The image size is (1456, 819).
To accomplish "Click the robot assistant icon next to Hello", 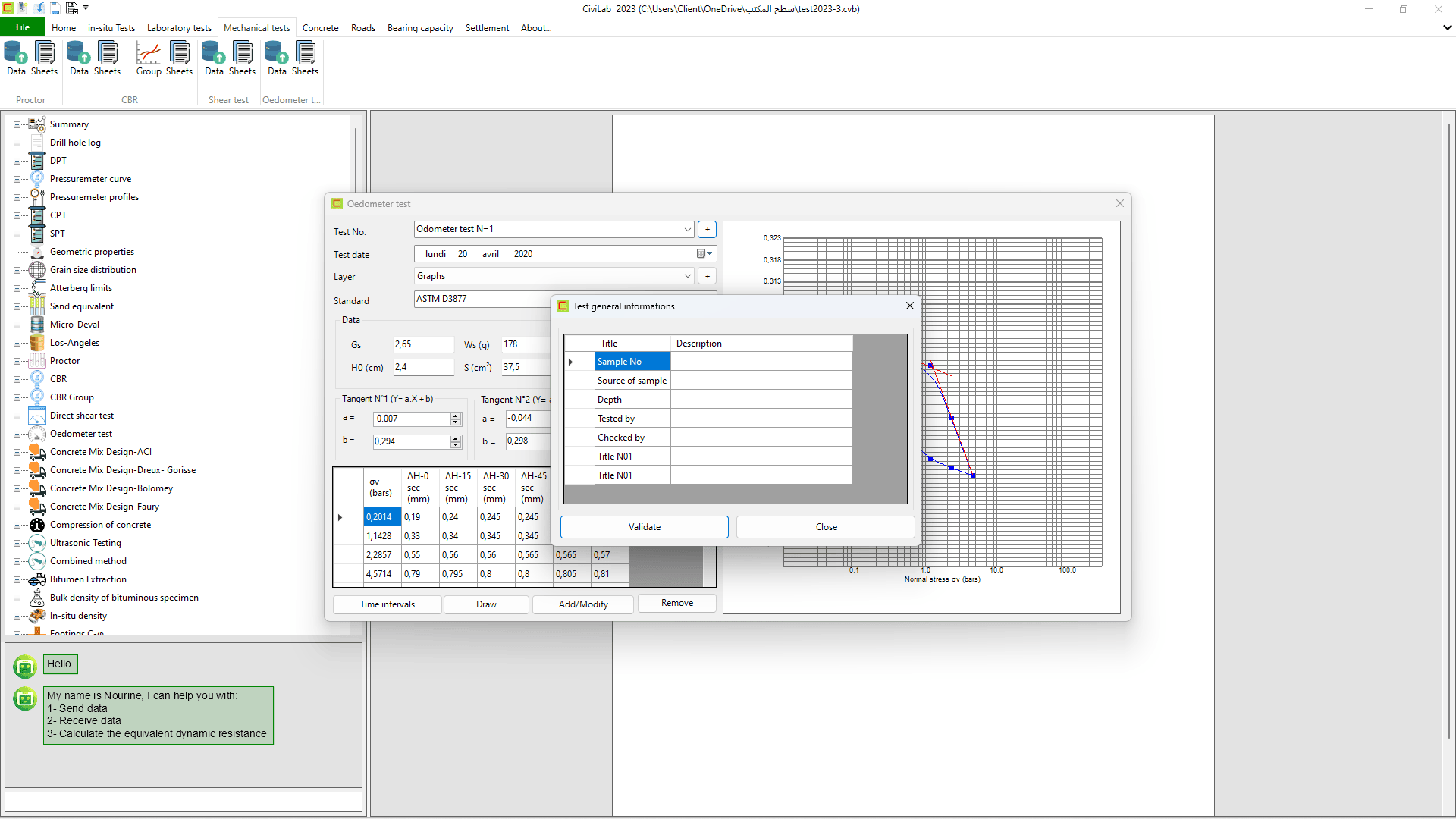I will (x=24, y=666).
